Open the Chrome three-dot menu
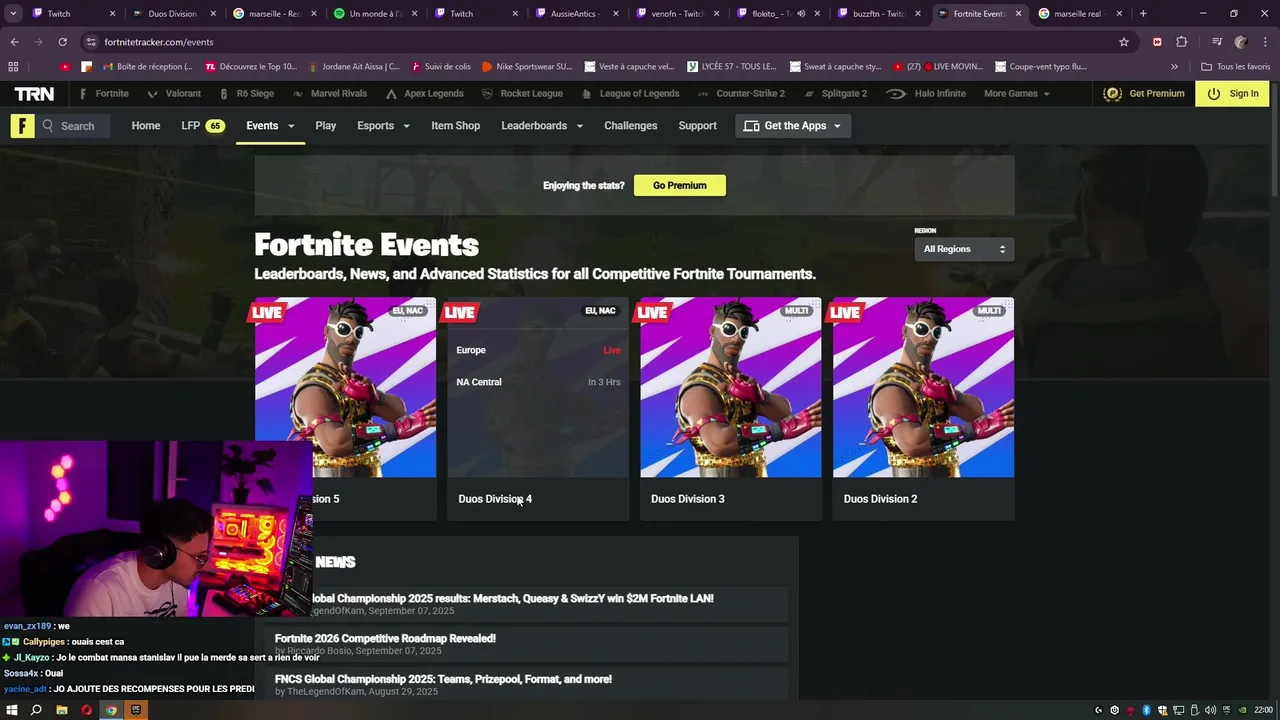The width and height of the screenshot is (1280, 720). click(x=1265, y=42)
